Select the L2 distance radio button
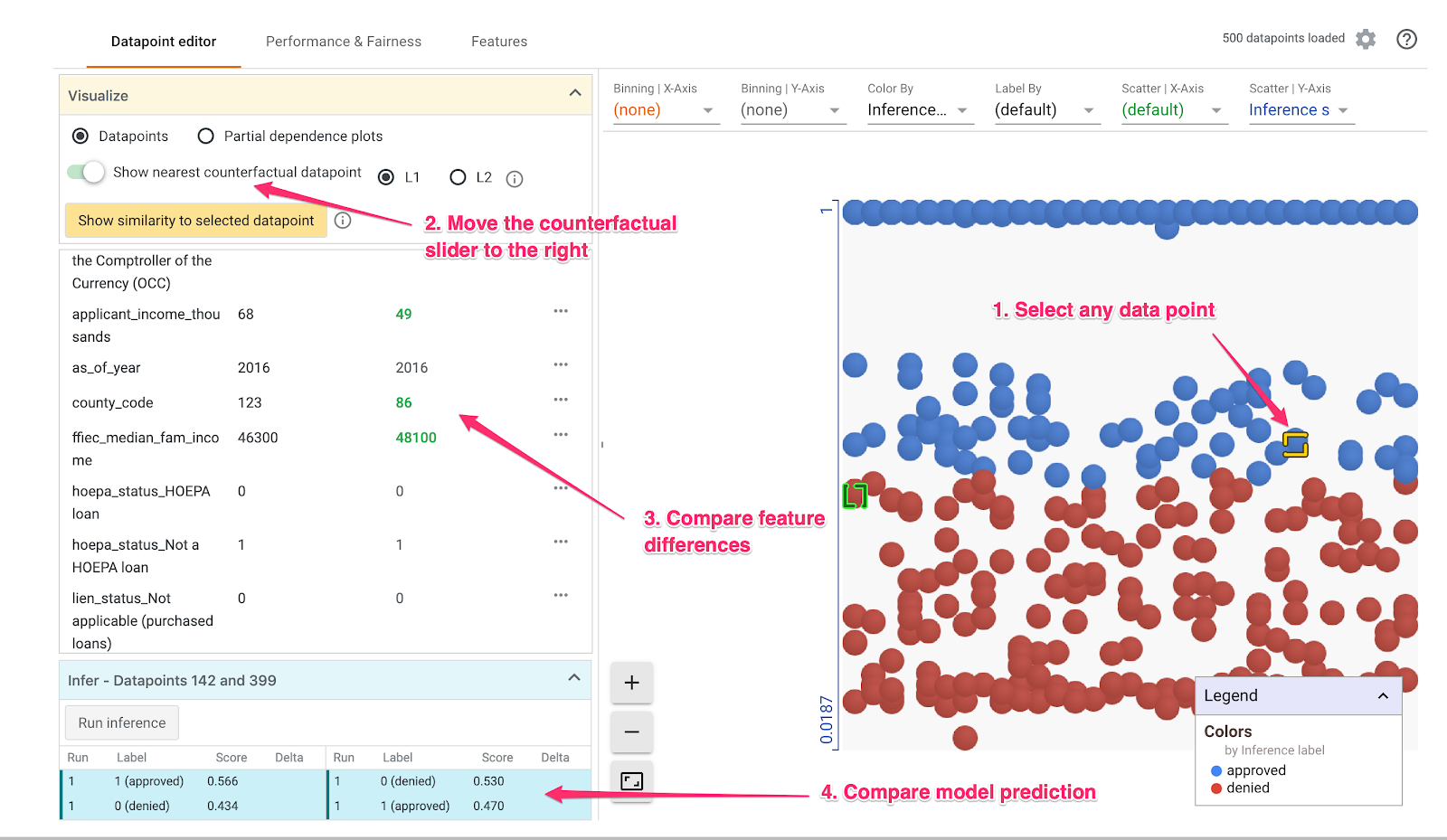This screenshot has height=840, width=1447. [459, 177]
